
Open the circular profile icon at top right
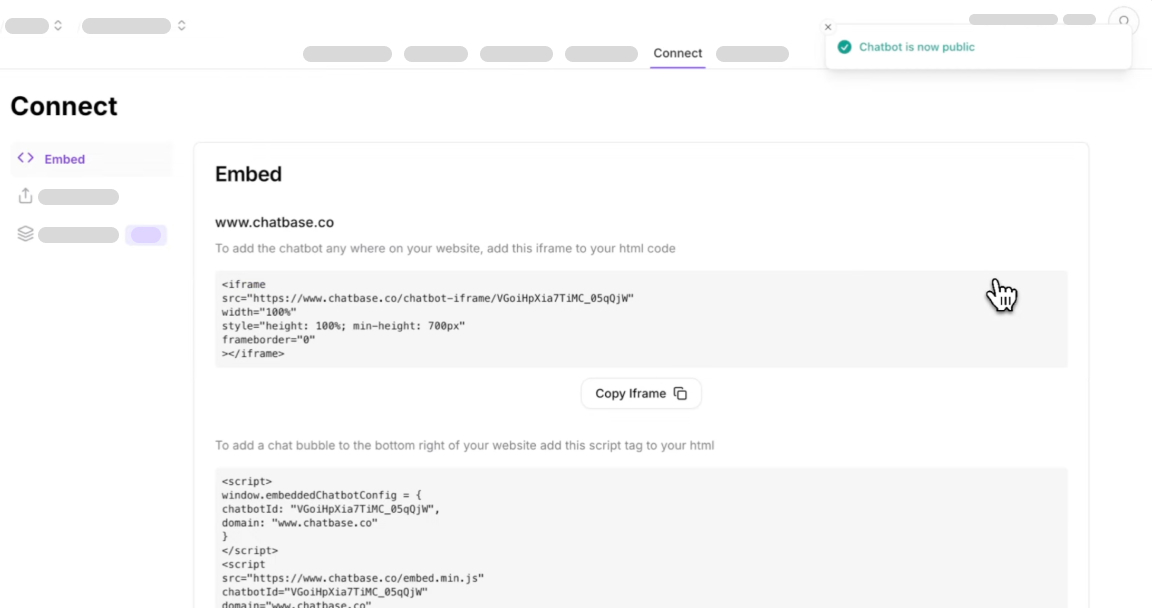click(1123, 21)
